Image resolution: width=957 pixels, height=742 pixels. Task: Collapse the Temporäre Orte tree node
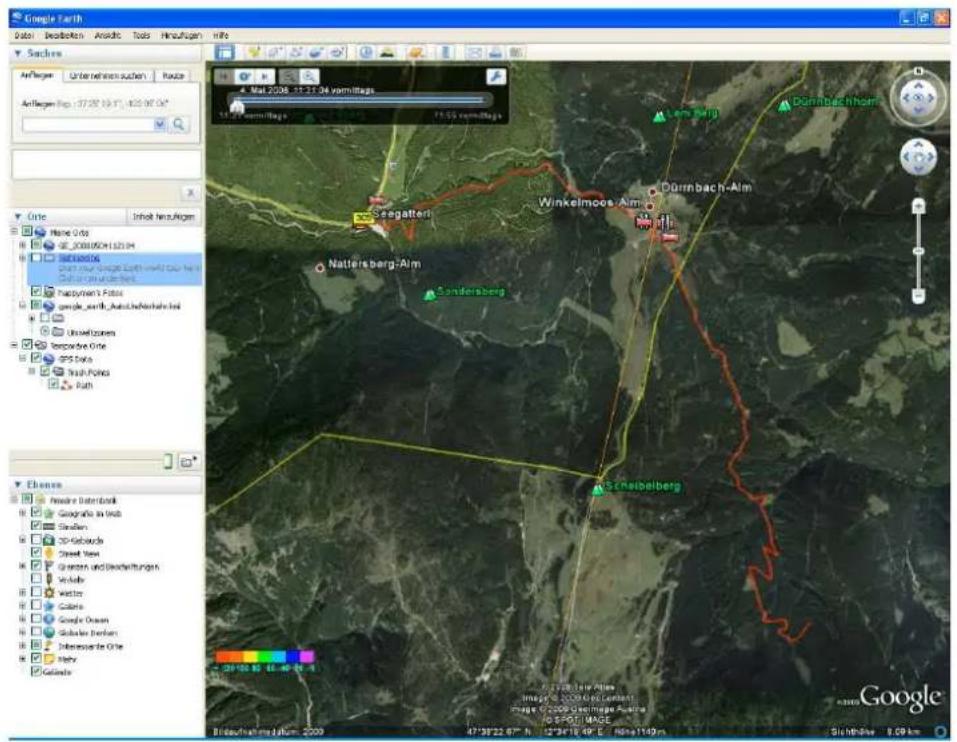click(14, 345)
